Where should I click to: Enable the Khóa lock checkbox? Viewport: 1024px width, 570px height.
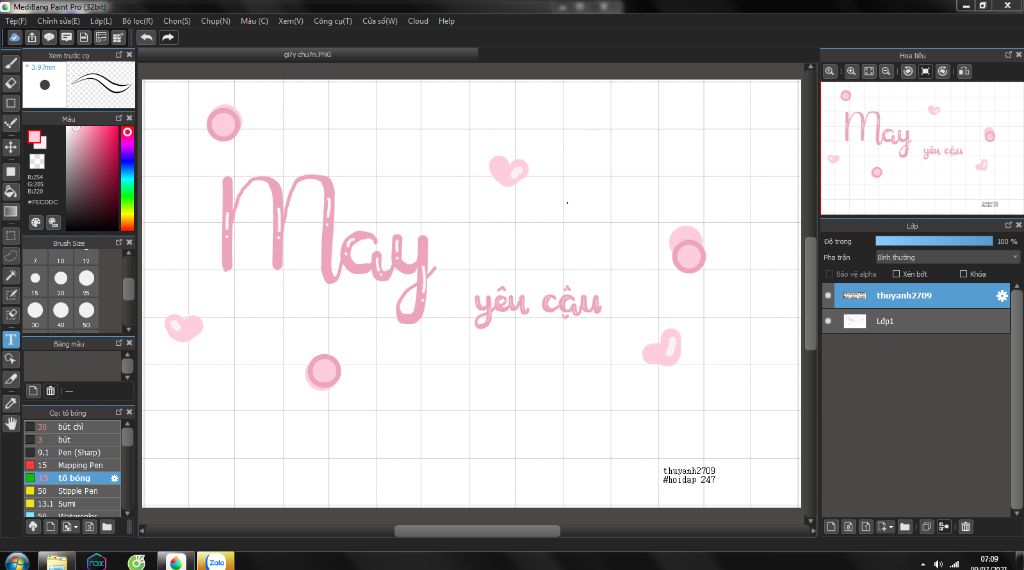[x=963, y=274]
